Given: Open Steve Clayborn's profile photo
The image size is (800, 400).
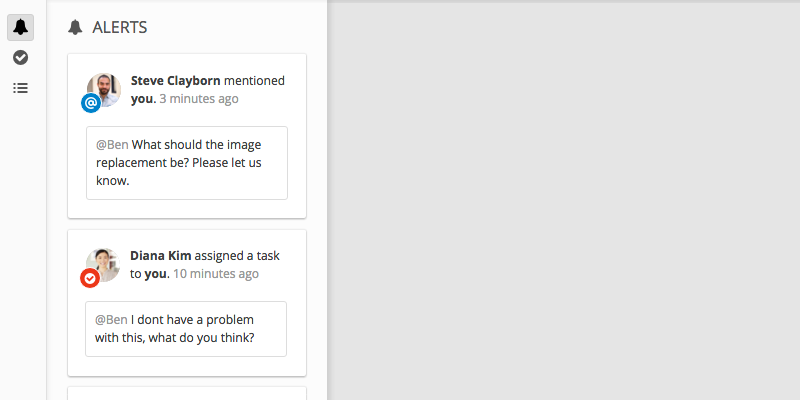Looking at the screenshot, I should 104,90.
